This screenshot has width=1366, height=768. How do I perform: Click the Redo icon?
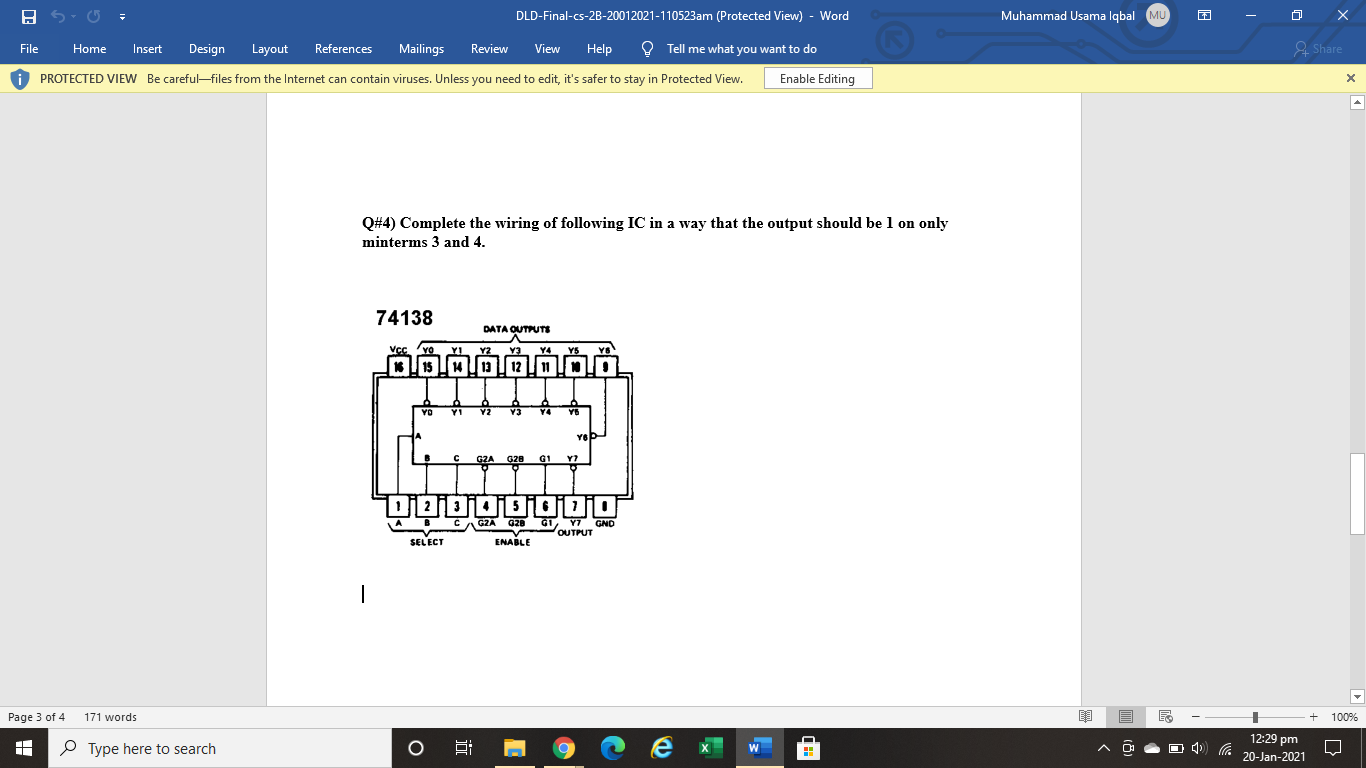pos(92,16)
